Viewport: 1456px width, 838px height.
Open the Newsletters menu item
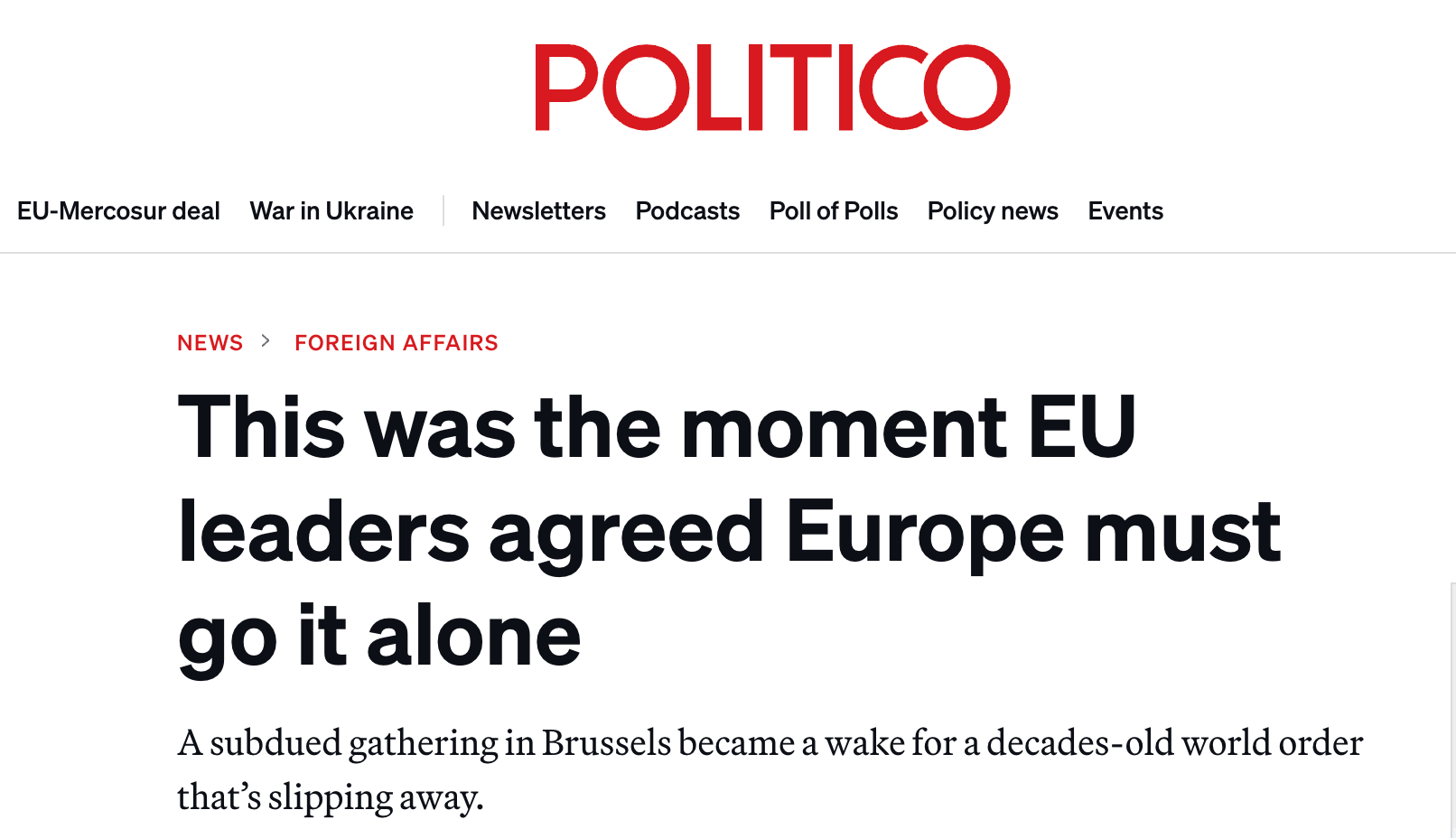click(538, 211)
